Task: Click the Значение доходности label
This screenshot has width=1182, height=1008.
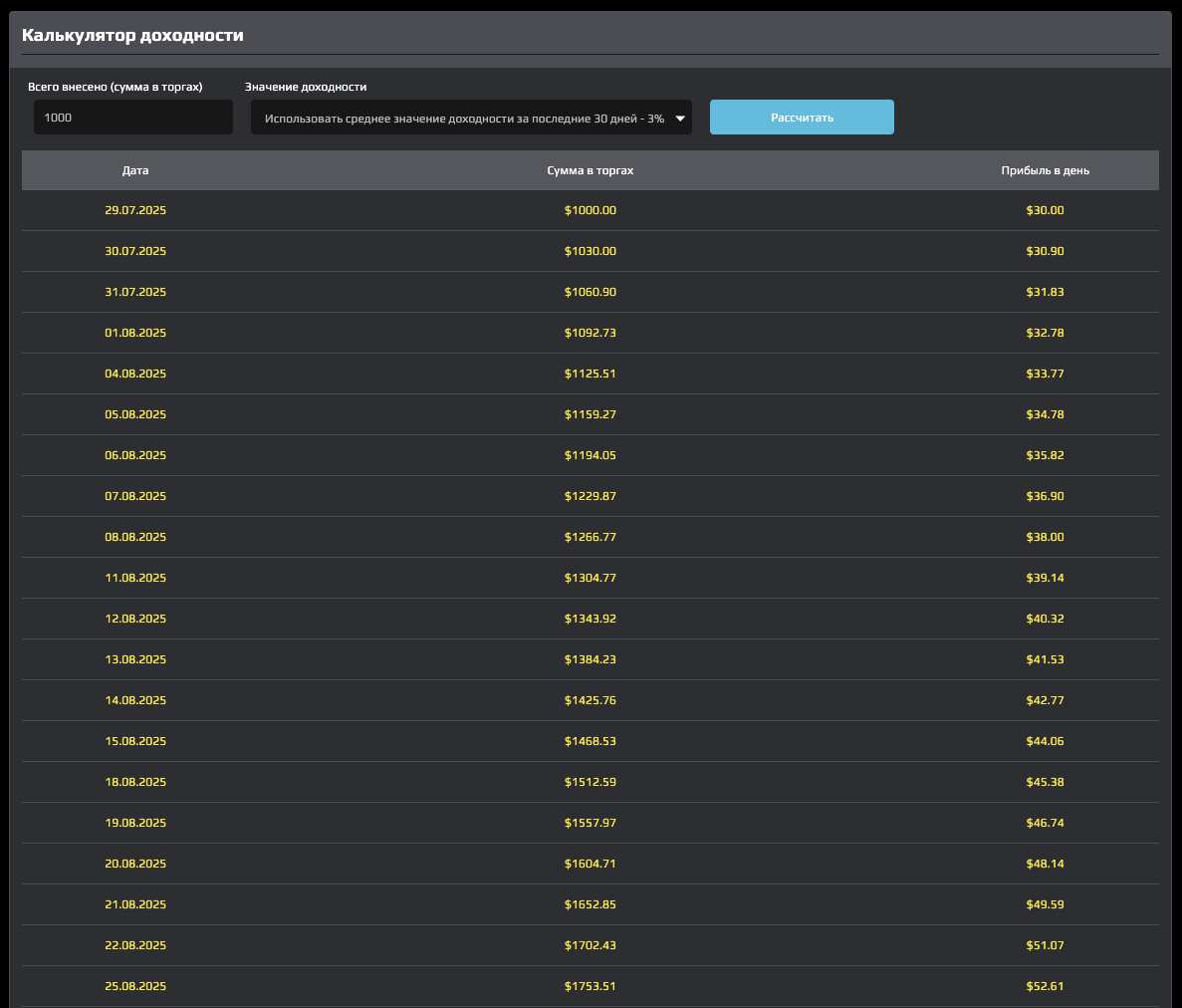Action: pyautogui.click(x=306, y=87)
